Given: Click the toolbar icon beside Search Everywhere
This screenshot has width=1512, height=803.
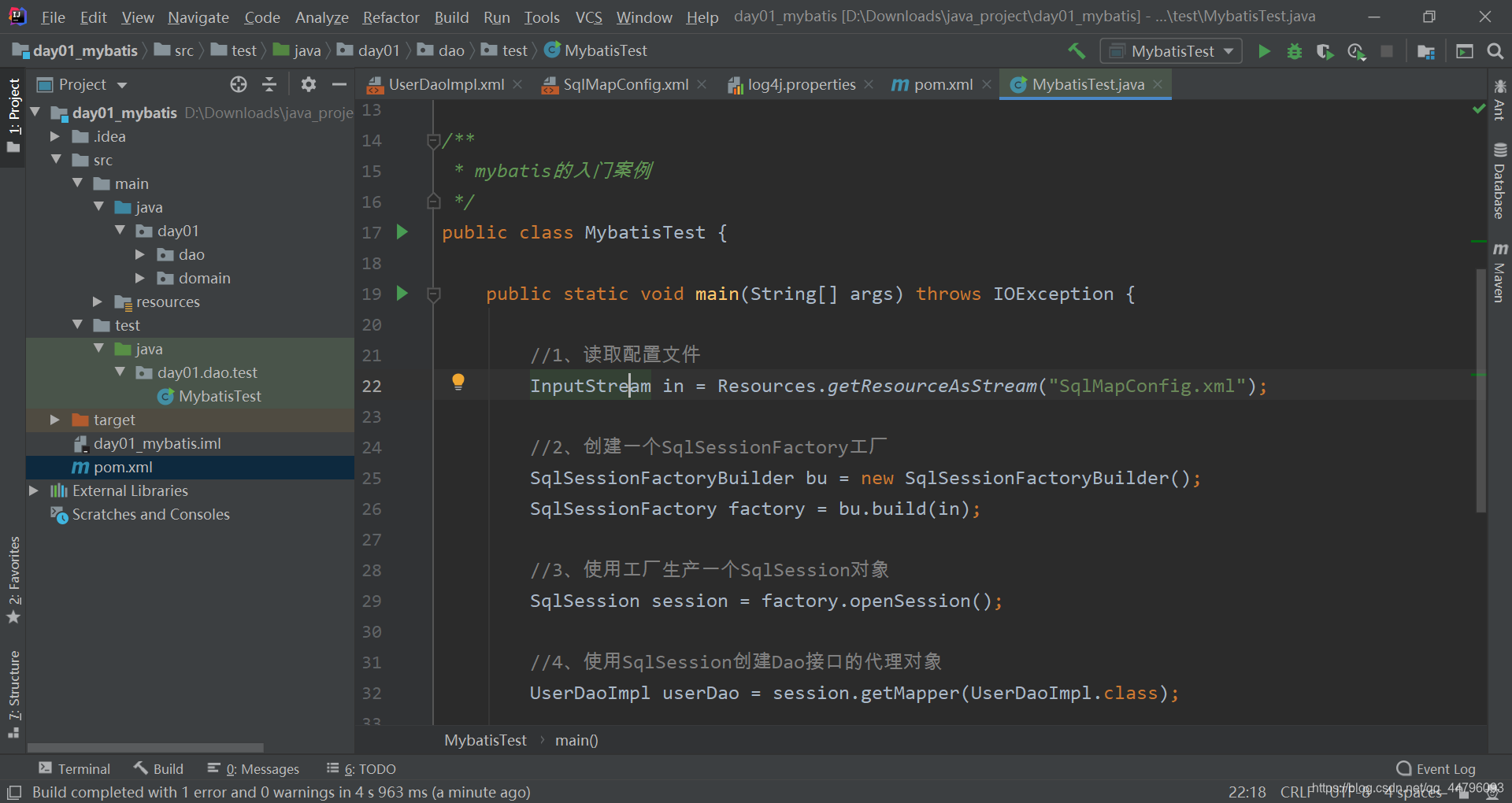Looking at the screenshot, I should 1465,51.
